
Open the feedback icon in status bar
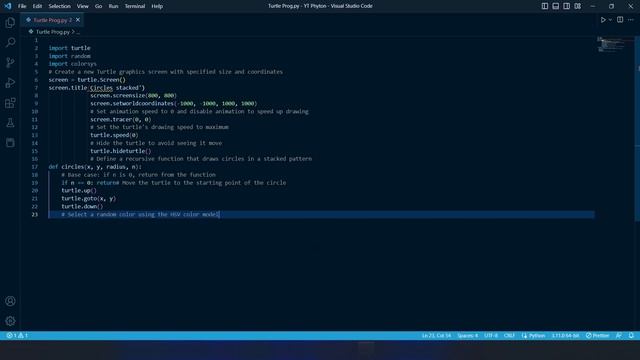point(619,336)
